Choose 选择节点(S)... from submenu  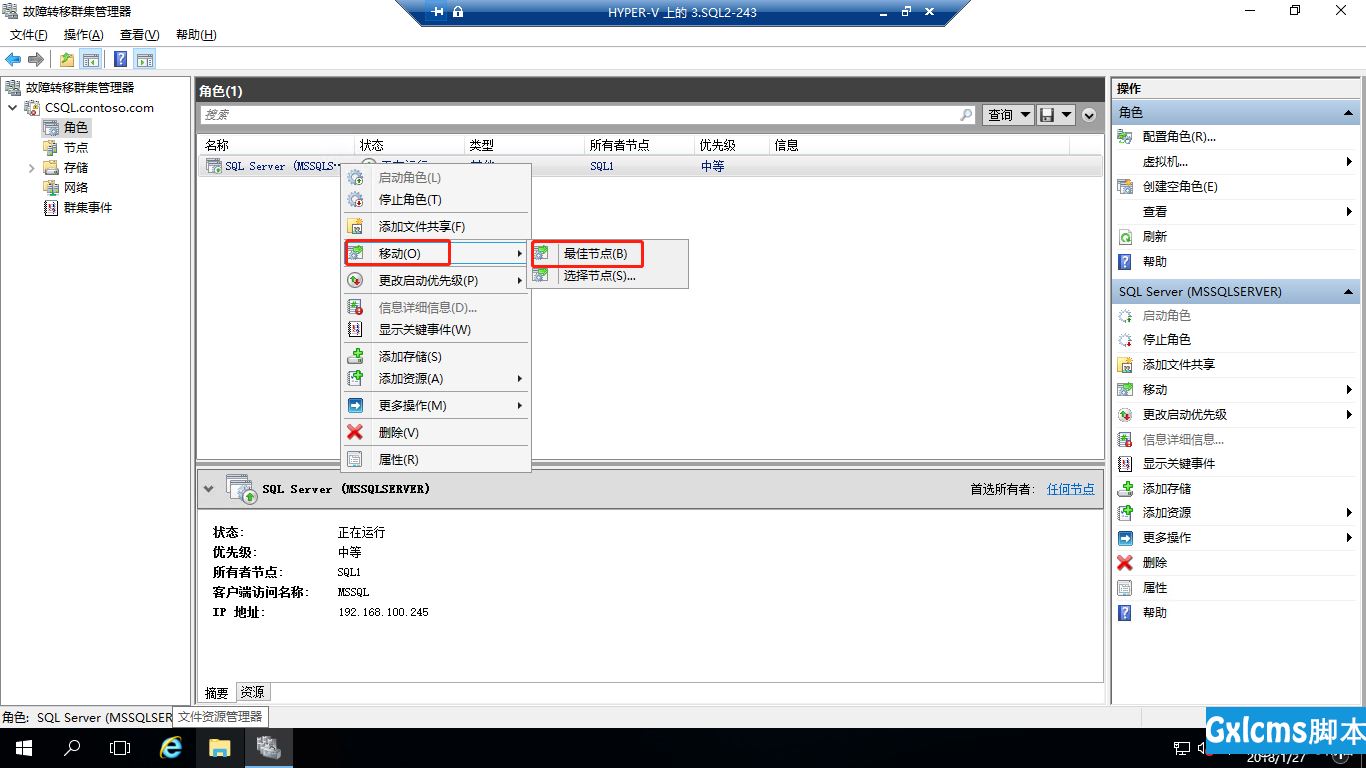(608, 275)
